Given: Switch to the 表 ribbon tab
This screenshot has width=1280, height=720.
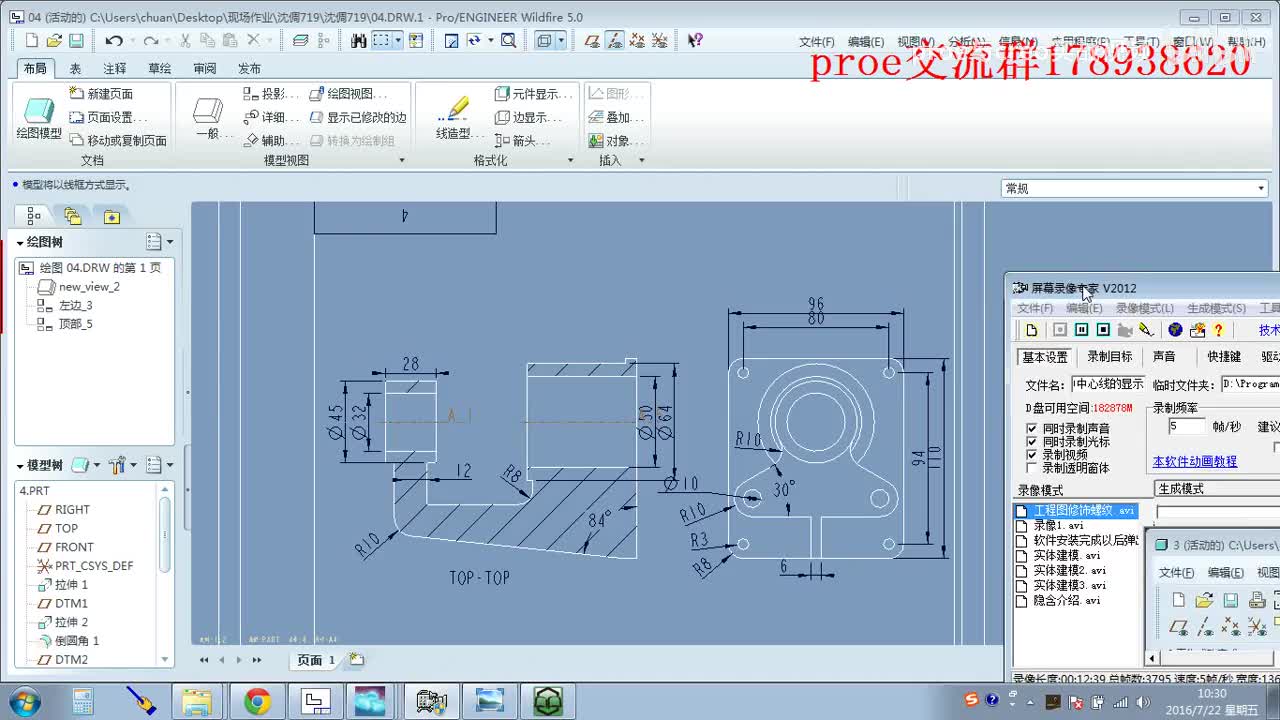Looking at the screenshot, I should (75, 68).
